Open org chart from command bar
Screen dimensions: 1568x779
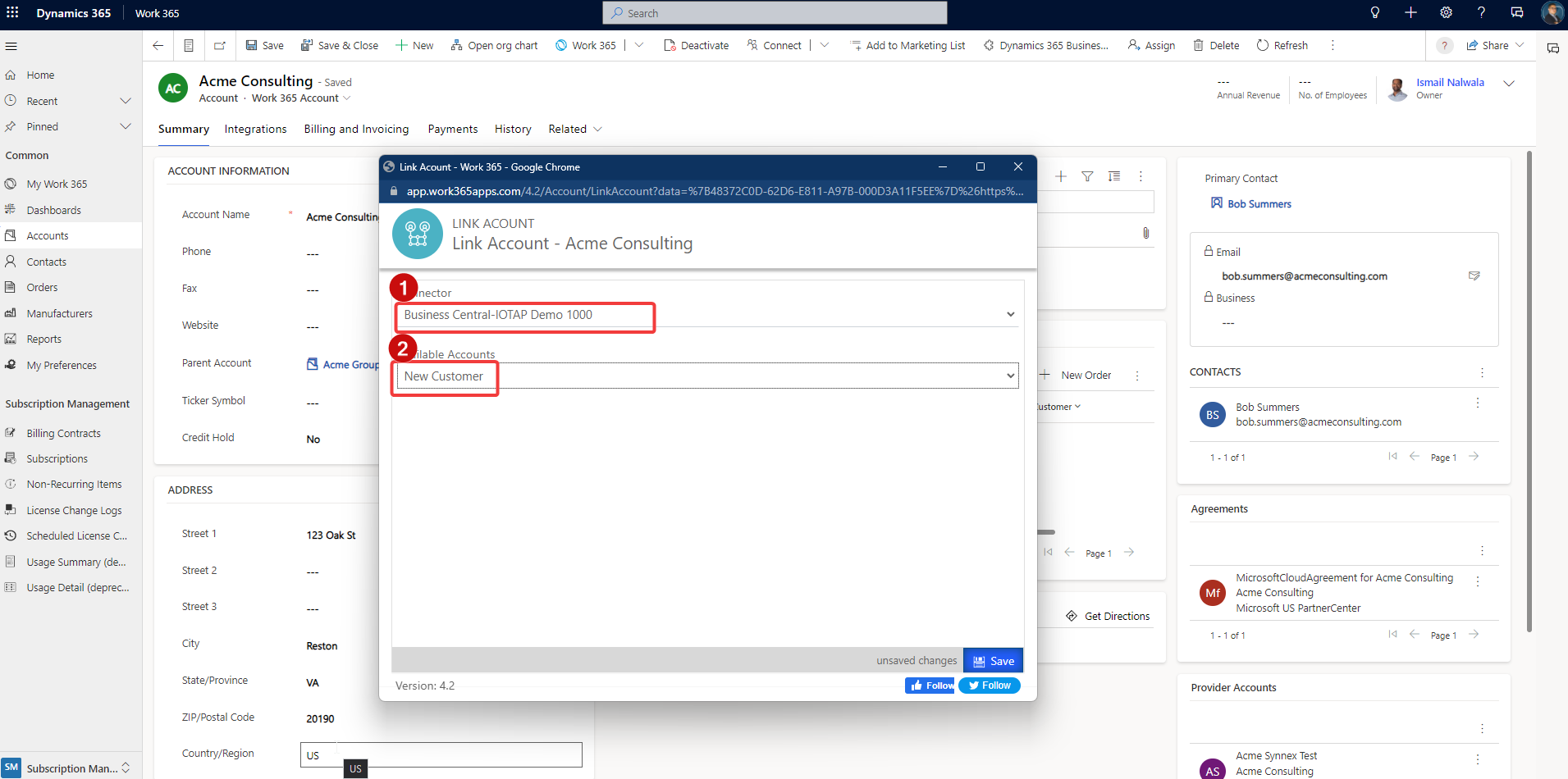[494, 46]
